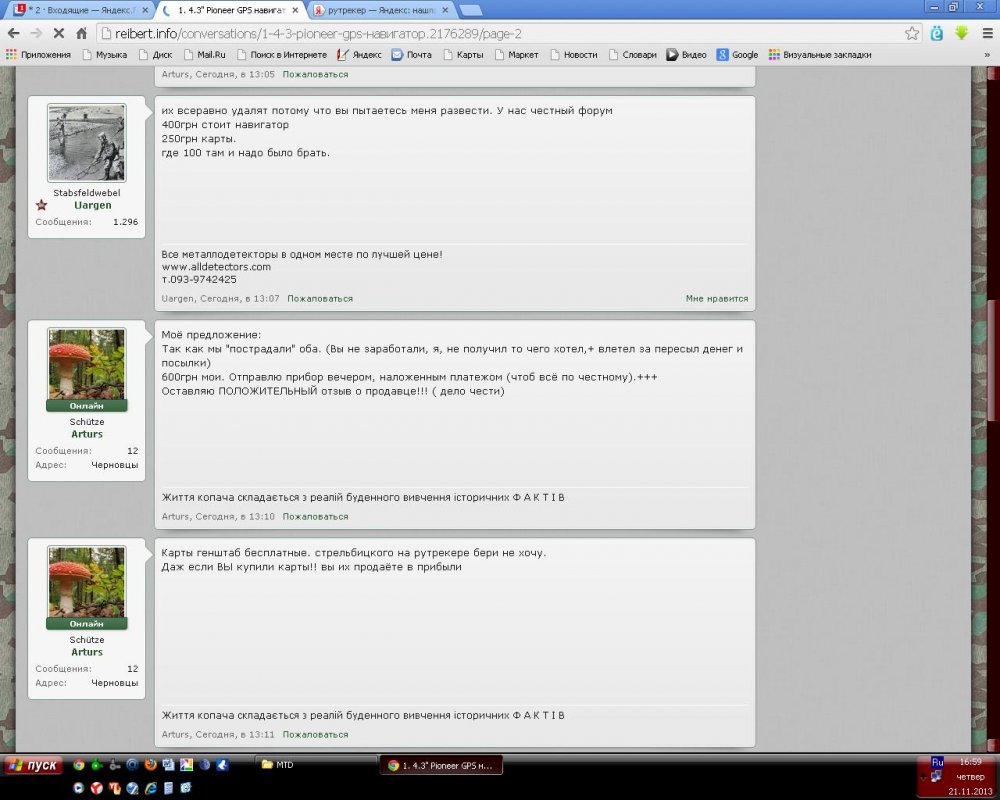
Task: Click Мне нравится on Uargen's post
Action: pyautogui.click(x=717, y=299)
